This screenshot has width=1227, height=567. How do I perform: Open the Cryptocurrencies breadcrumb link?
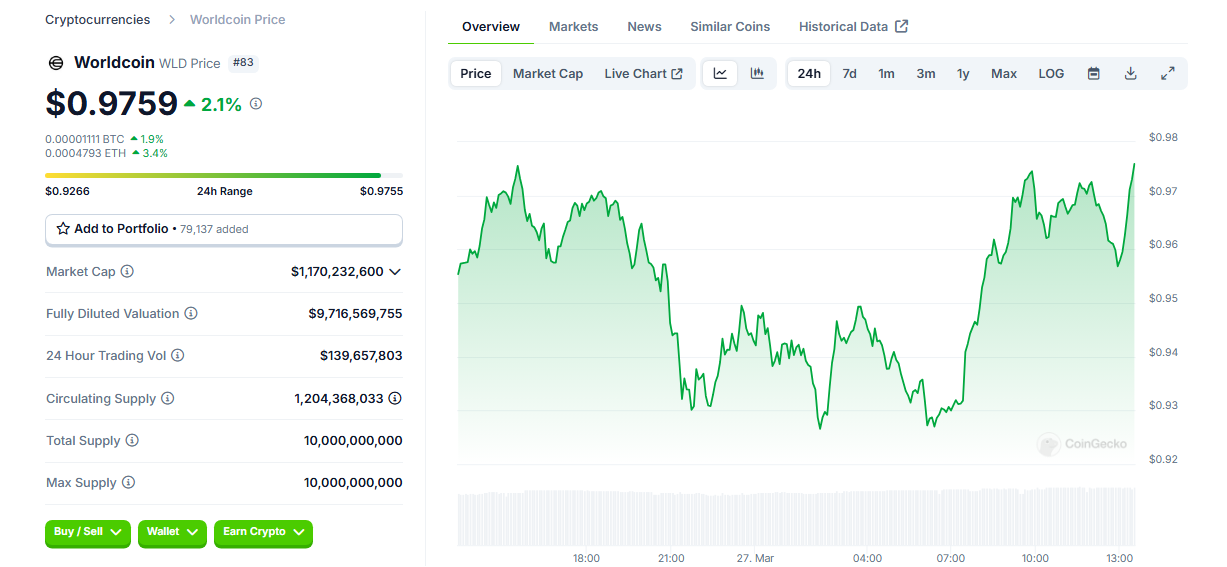98,19
